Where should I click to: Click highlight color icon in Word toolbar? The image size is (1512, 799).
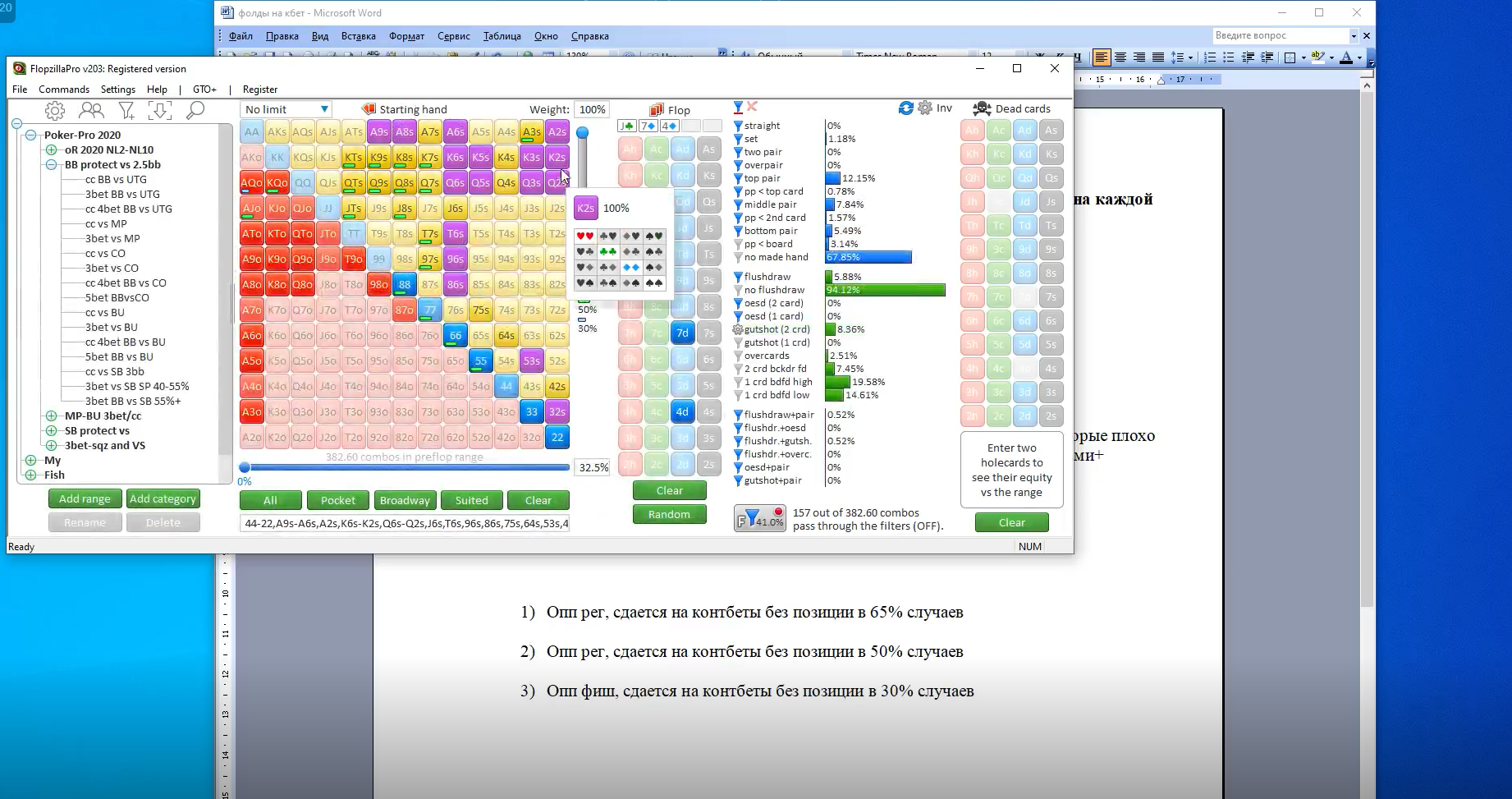tap(1317, 57)
